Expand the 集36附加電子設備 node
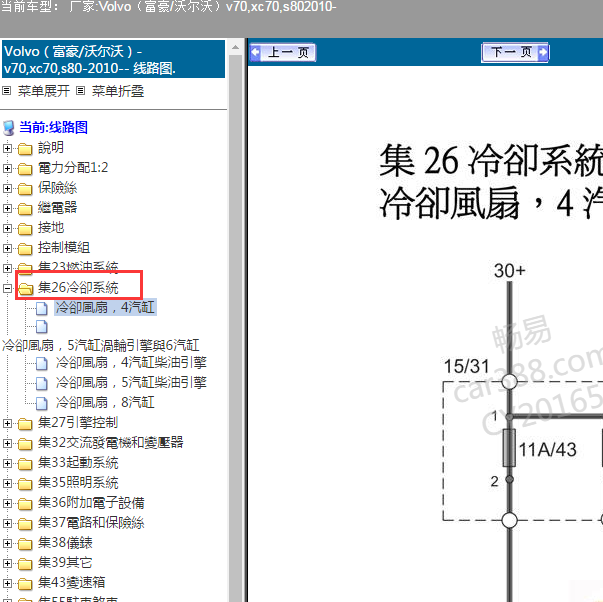This screenshot has height=602, width=603. [7, 503]
